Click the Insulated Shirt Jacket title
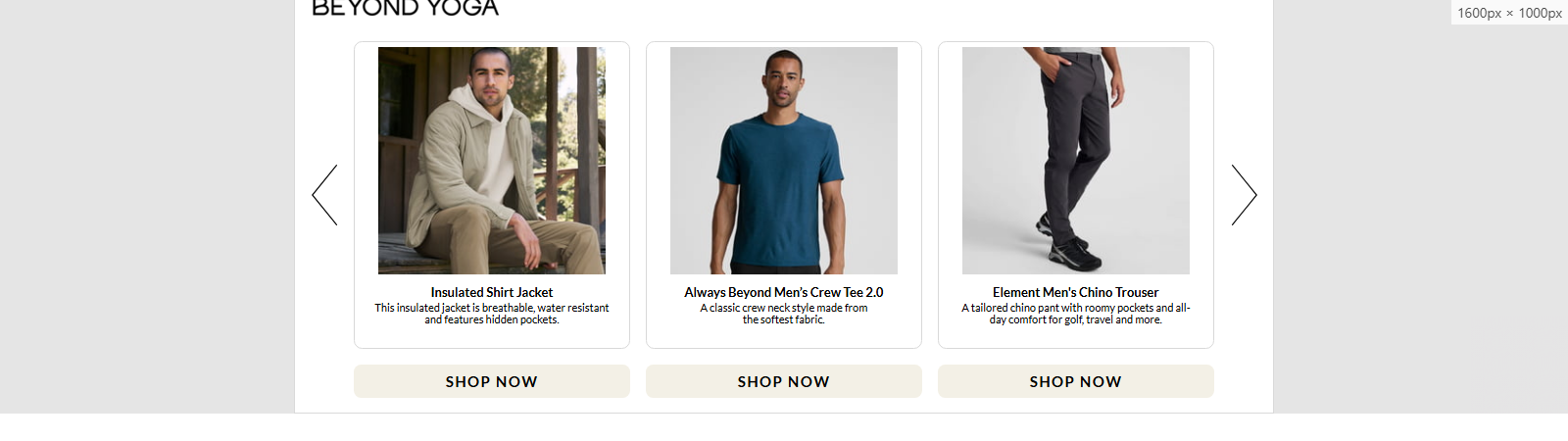The height and width of the screenshot is (441, 1568). point(492,292)
